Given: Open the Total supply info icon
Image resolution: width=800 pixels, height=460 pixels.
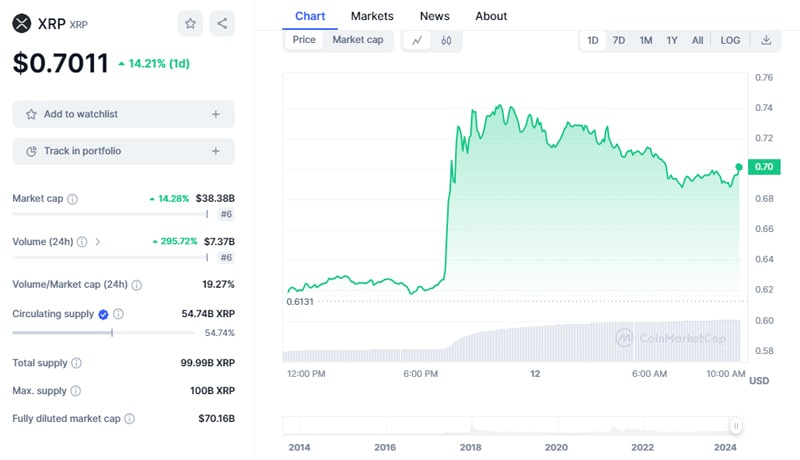Looking at the screenshot, I should pos(76,363).
